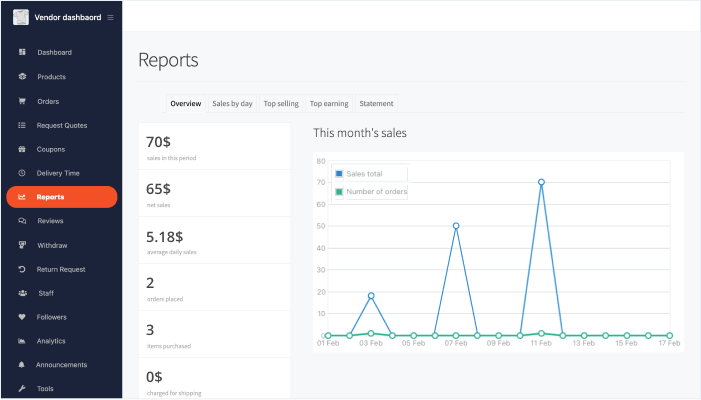Click the blue Sales total legend swatch

pyautogui.click(x=339, y=174)
